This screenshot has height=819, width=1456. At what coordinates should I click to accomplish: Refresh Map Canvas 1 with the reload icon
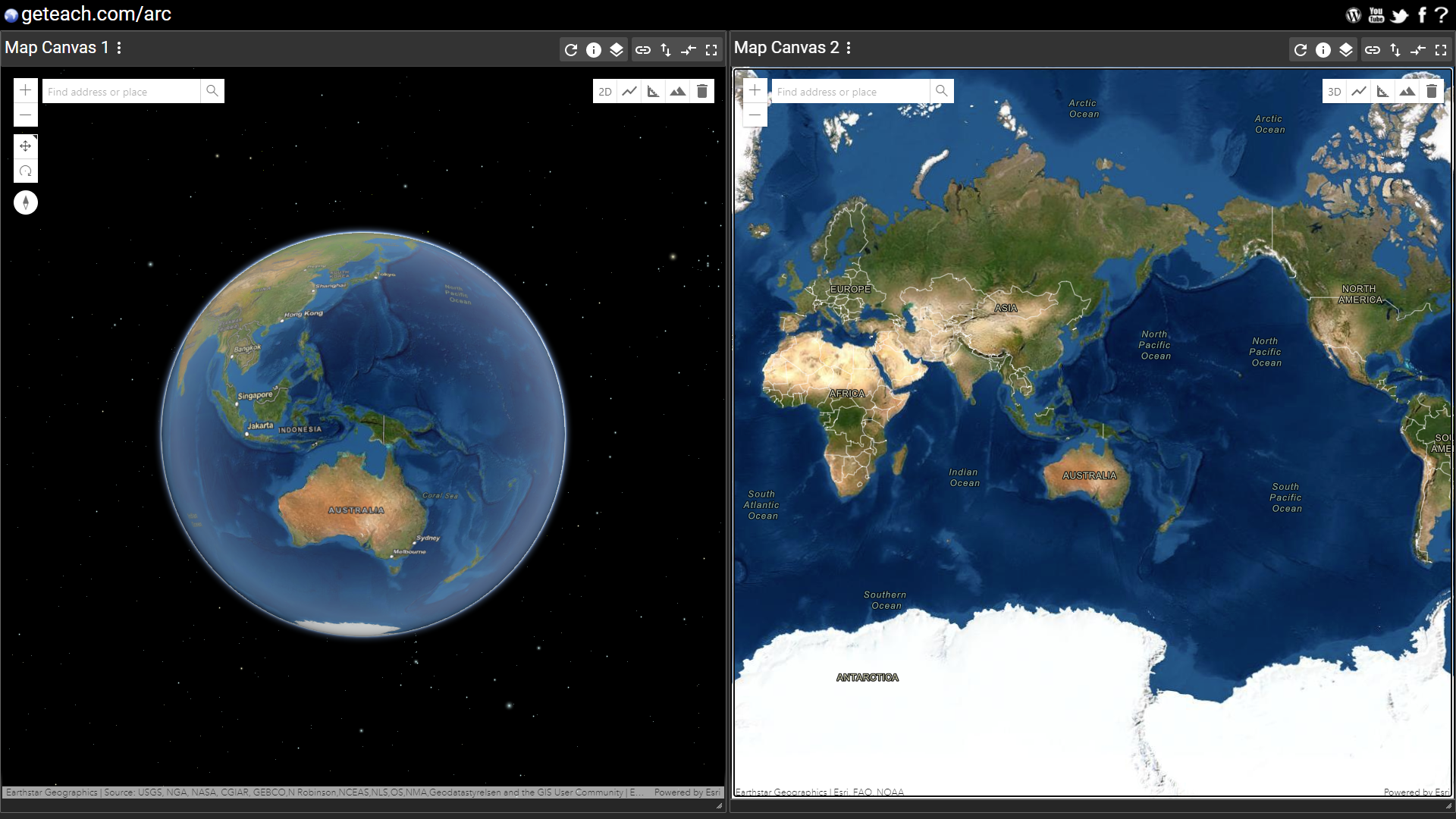click(571, 49)
